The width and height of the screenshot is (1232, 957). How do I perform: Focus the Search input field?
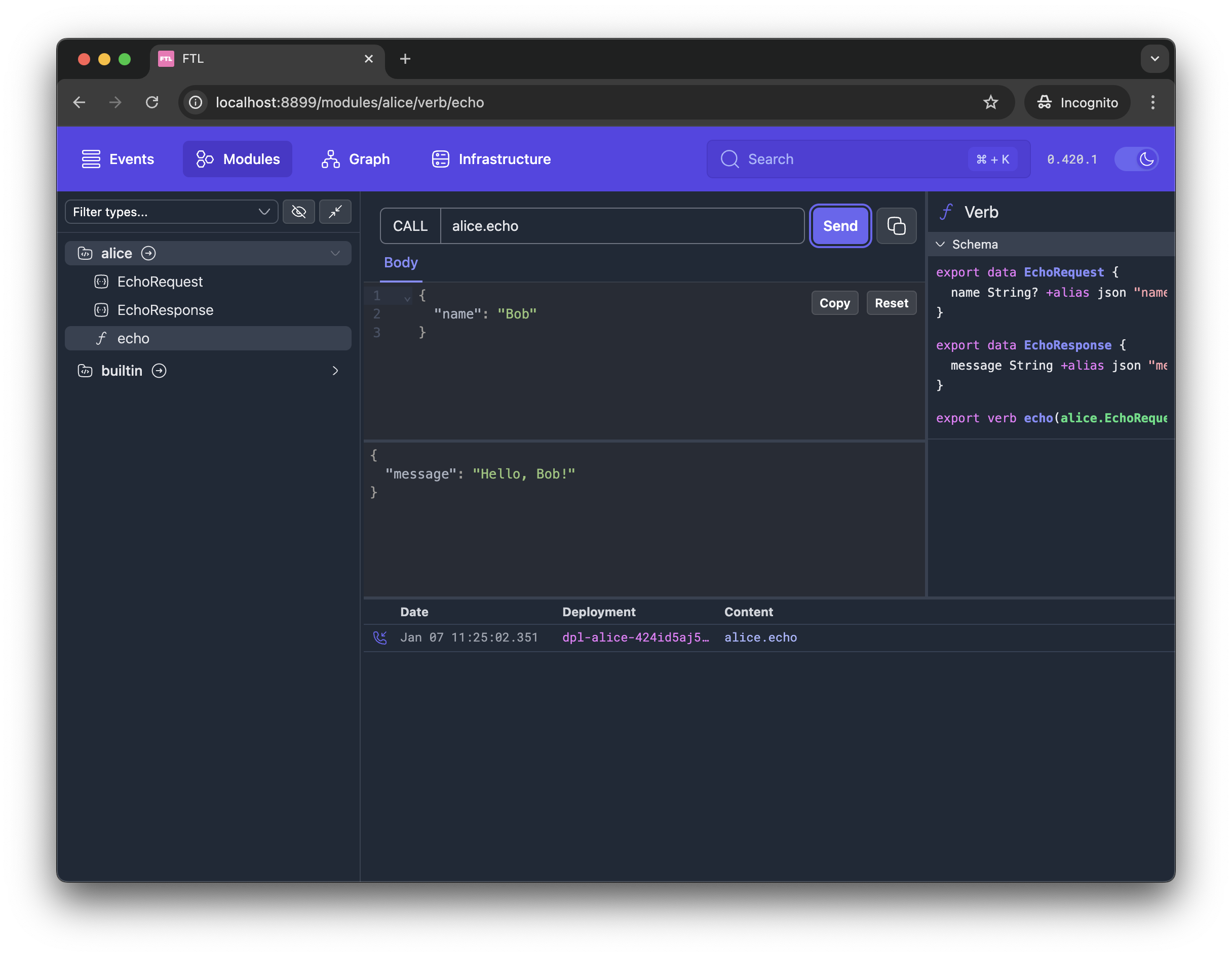[868, 159]
